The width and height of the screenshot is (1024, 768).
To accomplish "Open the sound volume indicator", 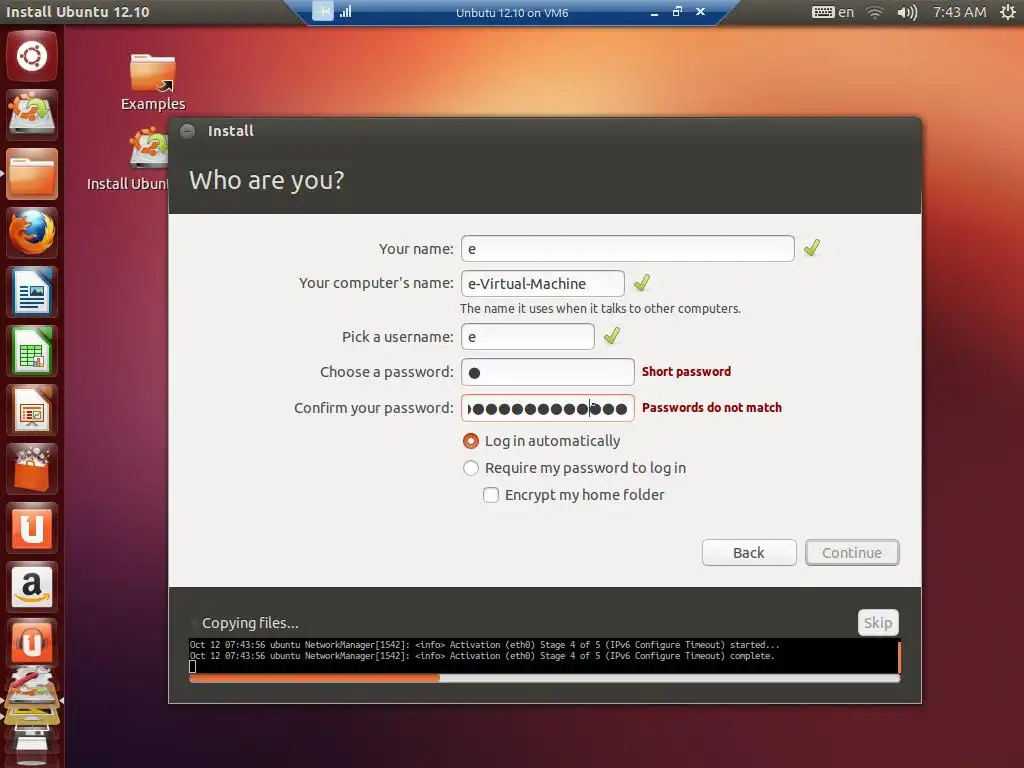I will pyautogui.click(x=907, y=12).
